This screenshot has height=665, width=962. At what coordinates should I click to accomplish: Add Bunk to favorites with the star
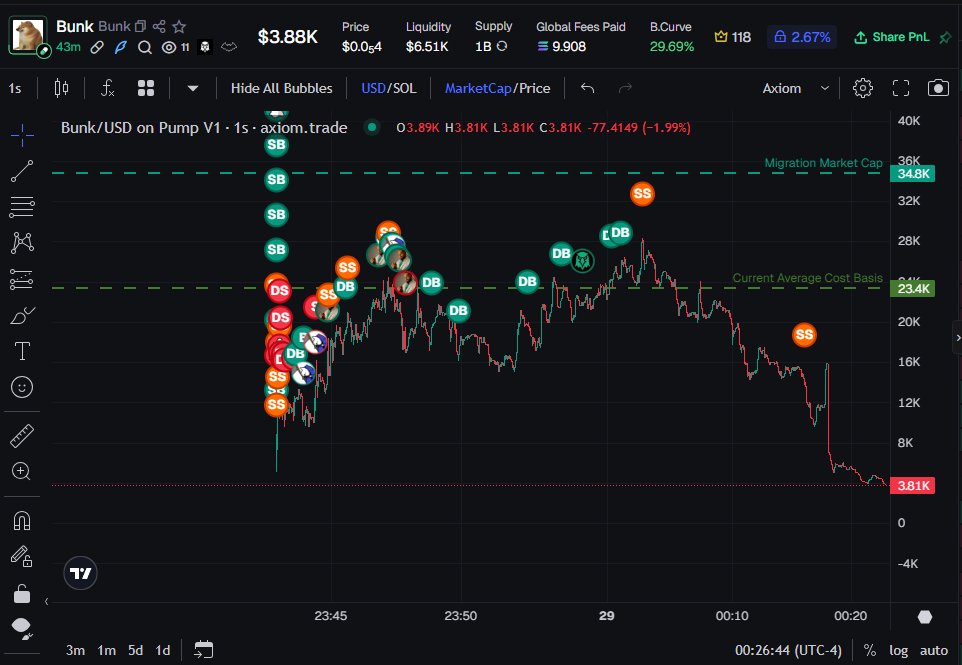(x=179, y=26)
